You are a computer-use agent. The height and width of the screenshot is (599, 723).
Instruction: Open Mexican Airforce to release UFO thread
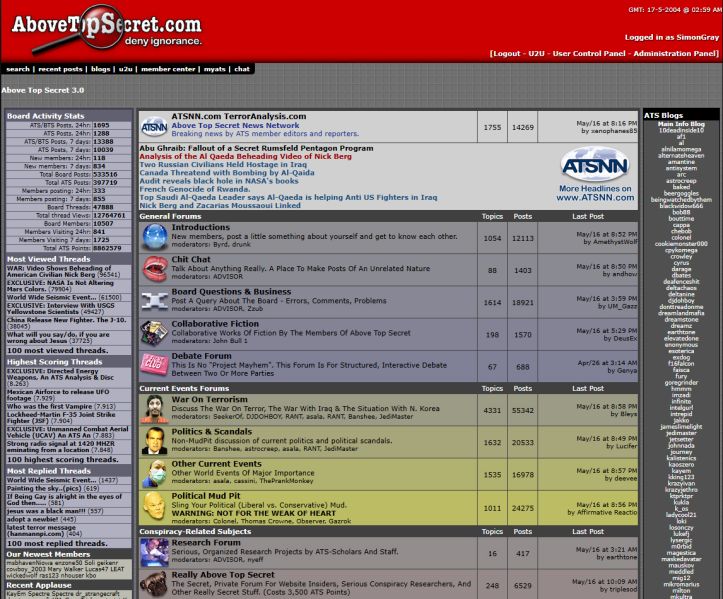click(58, 395)
